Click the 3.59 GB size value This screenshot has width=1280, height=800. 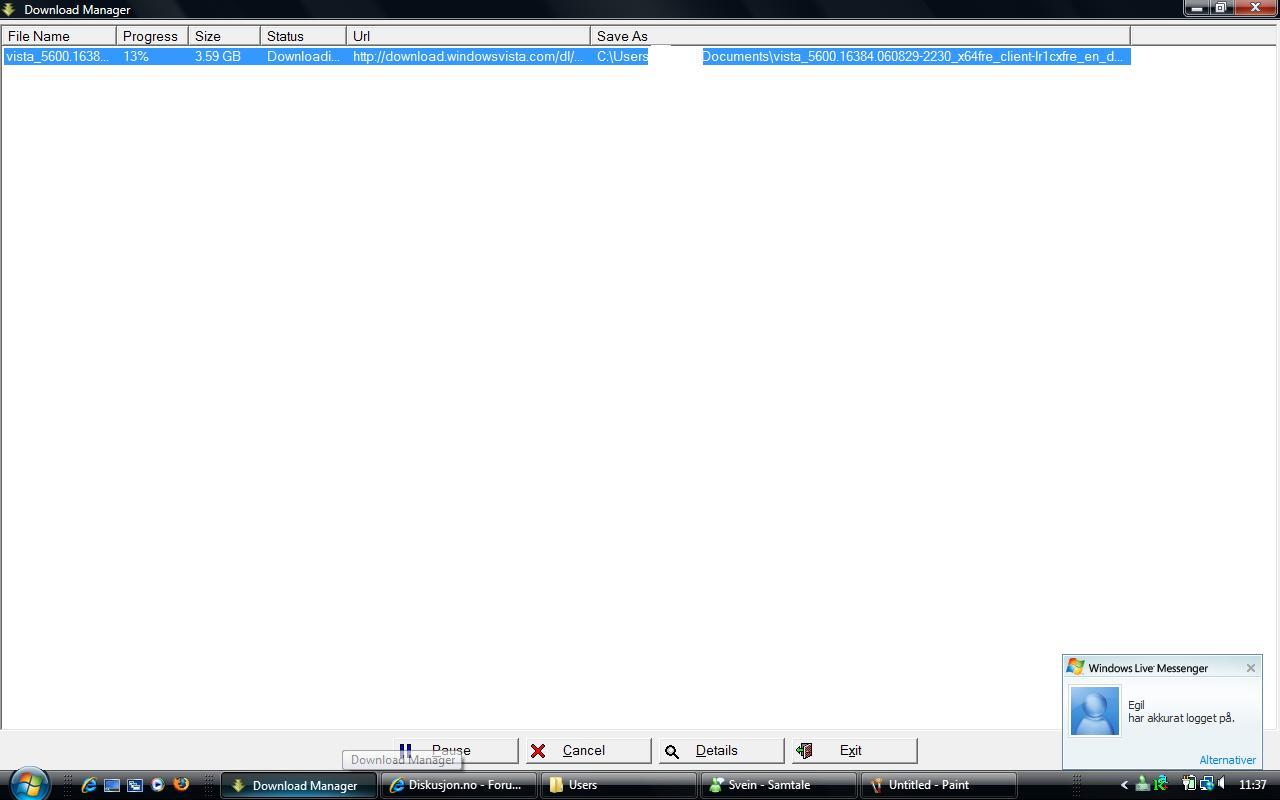pyautogui.click(x=218, y=56)
